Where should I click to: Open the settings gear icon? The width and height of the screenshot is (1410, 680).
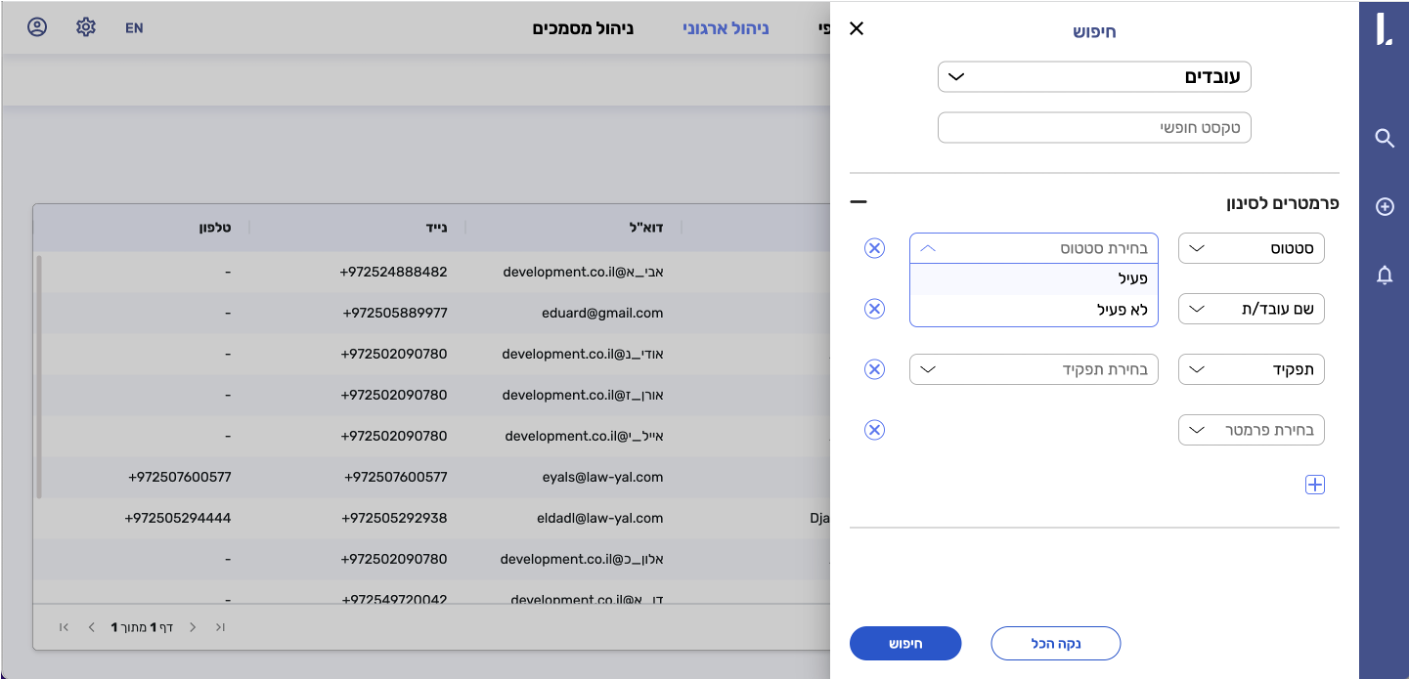pos(86,27)
